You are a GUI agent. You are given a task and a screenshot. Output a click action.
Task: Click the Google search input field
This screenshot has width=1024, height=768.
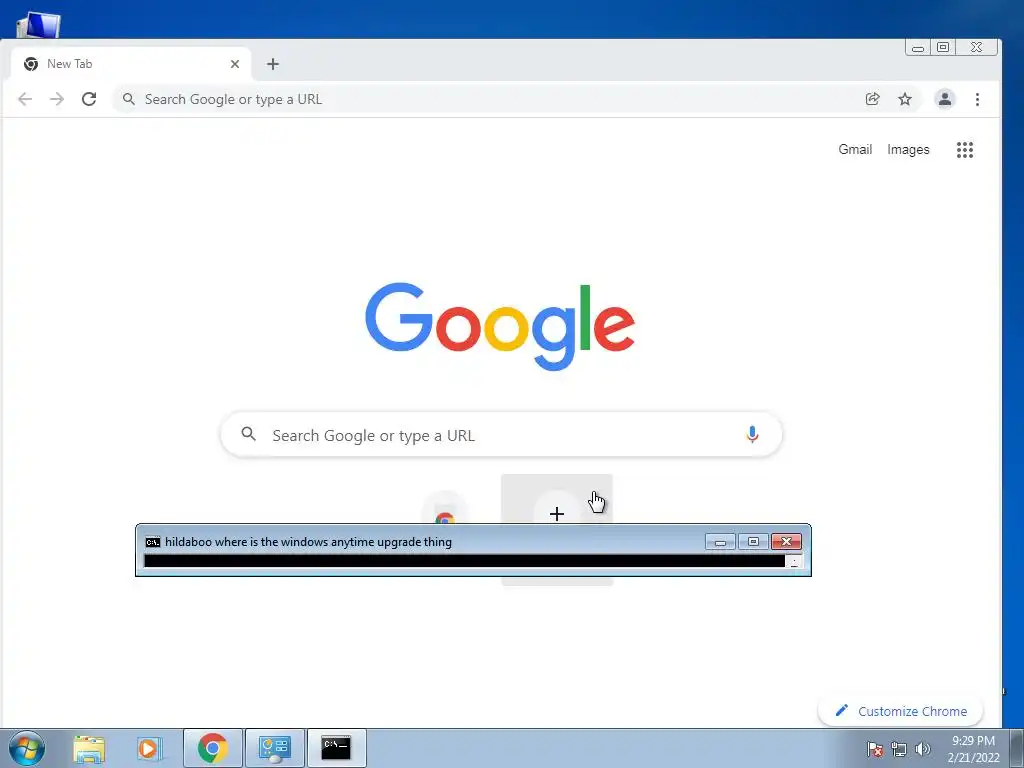pyautogui.click(x=502, y=435)
